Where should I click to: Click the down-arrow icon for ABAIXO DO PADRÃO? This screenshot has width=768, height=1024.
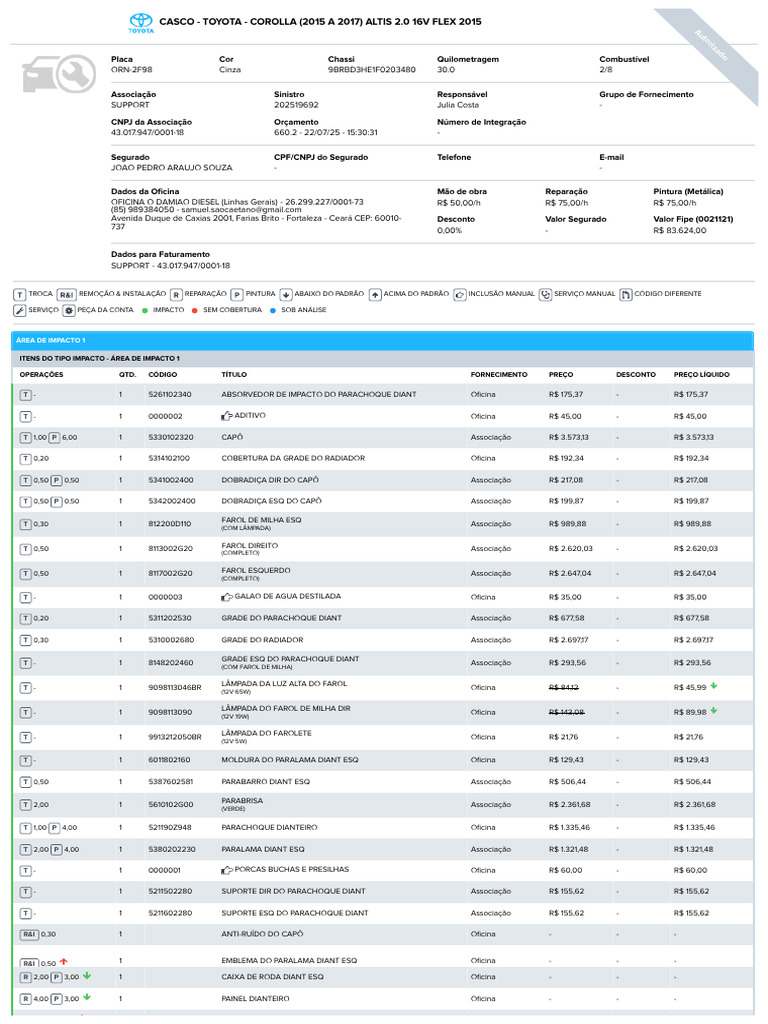pos(285,295)
